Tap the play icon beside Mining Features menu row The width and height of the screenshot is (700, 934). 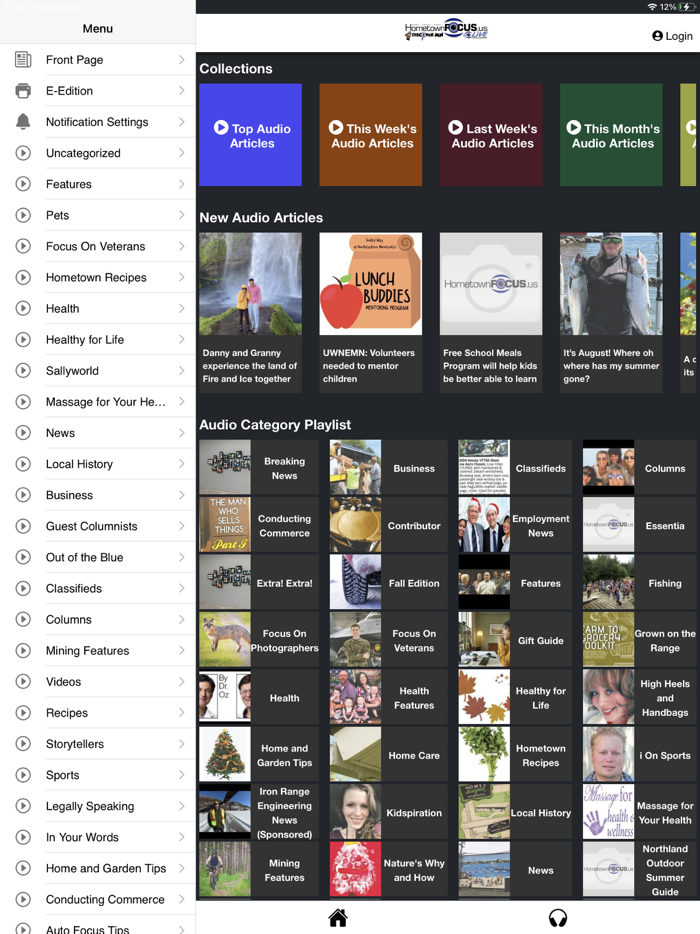click(x=23, y=650)
